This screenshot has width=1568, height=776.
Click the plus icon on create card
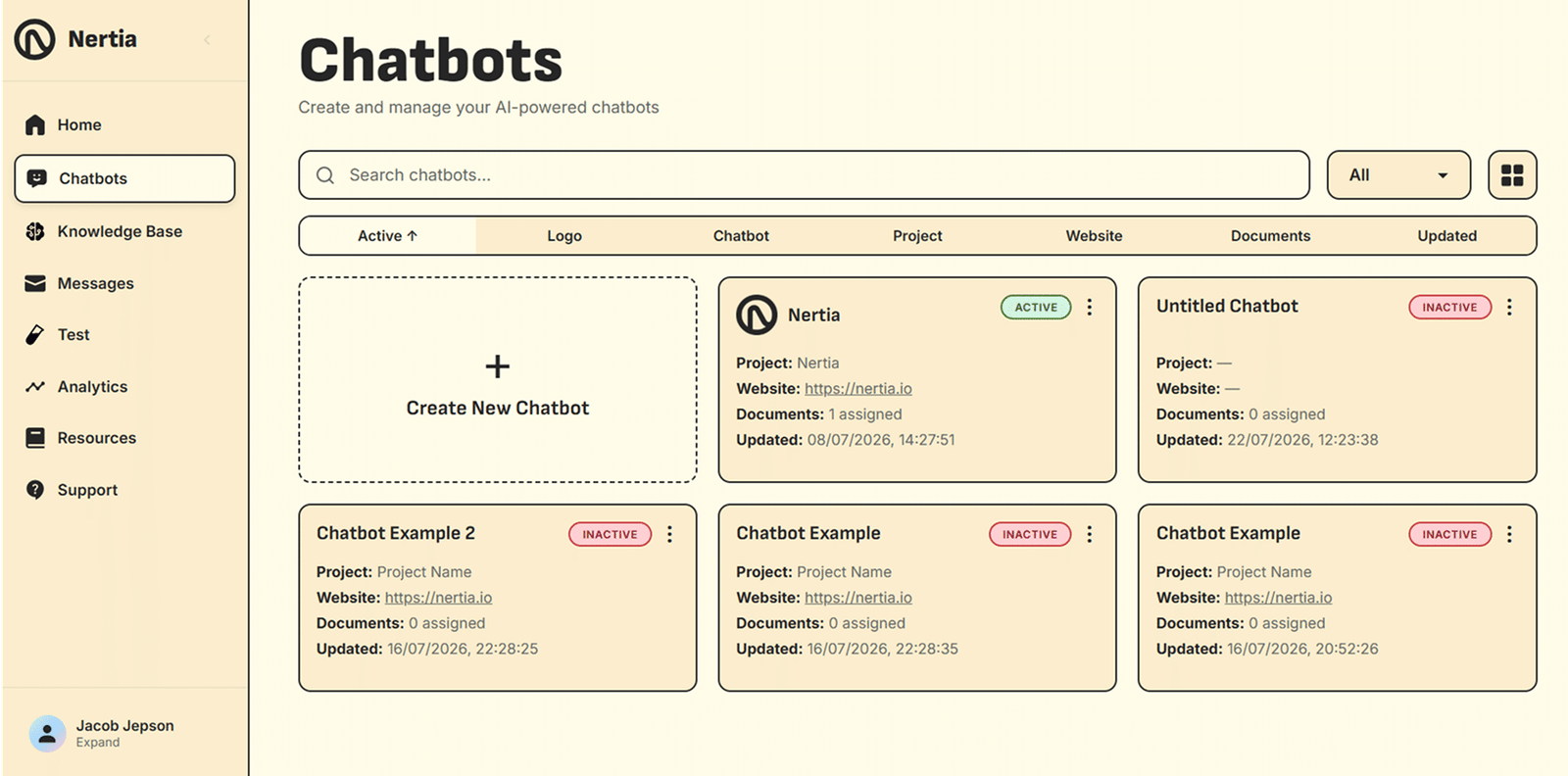coord(498,366)
